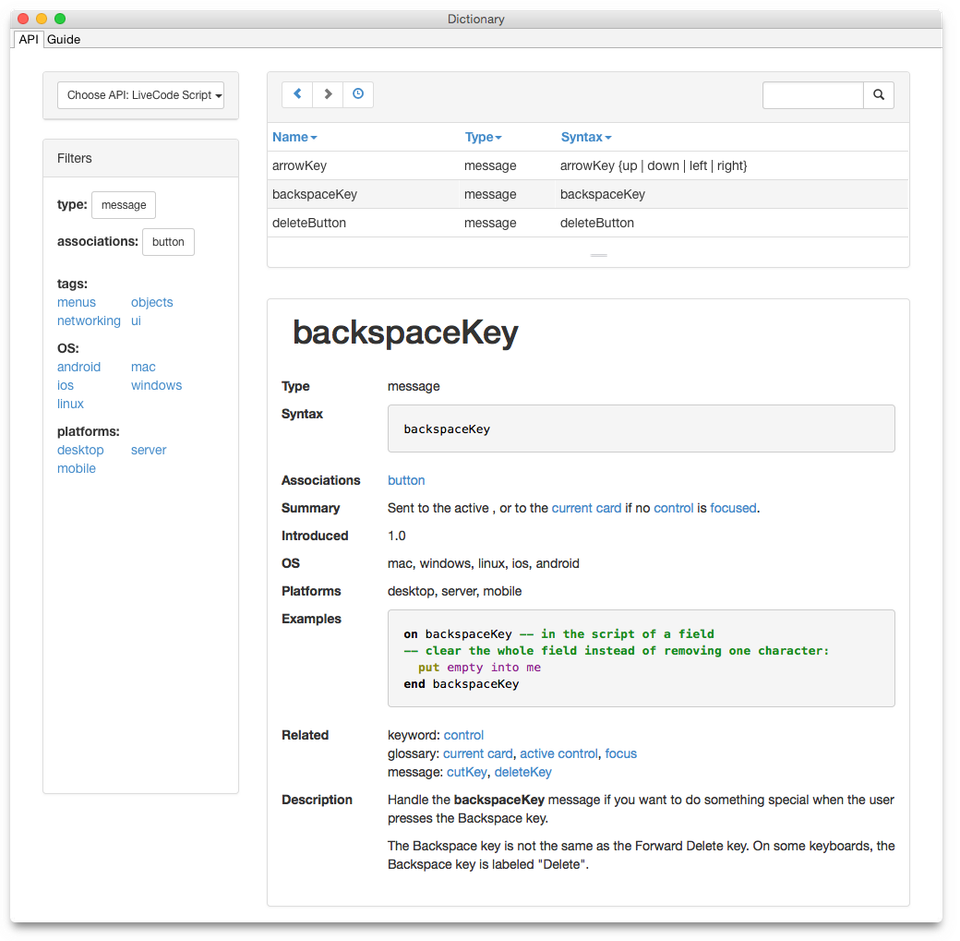Switch to the Guide tab
Viewport: 960px width, 941px height.
click(x=63, y=39)
